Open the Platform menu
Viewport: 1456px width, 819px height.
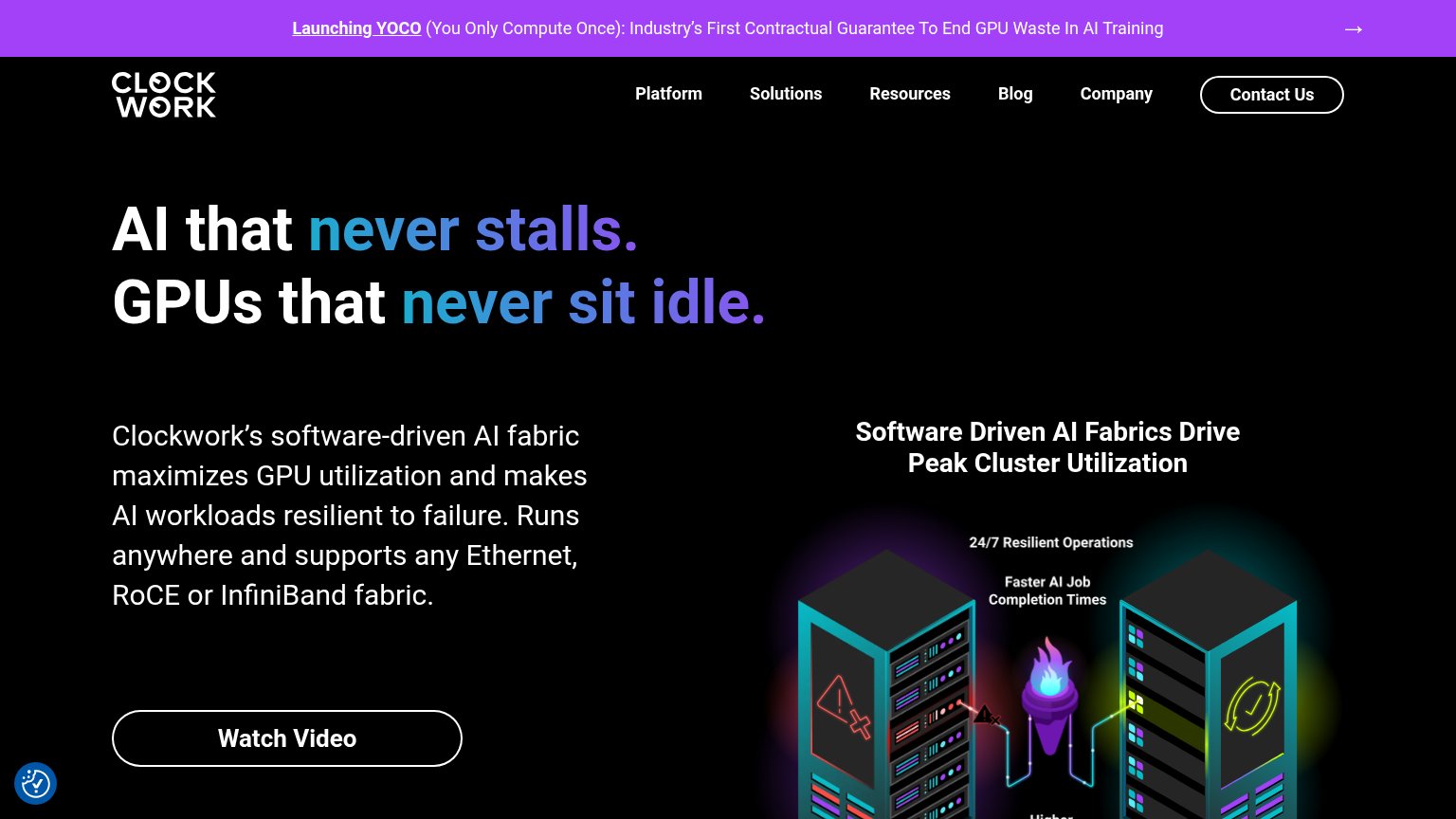[668, 94]
